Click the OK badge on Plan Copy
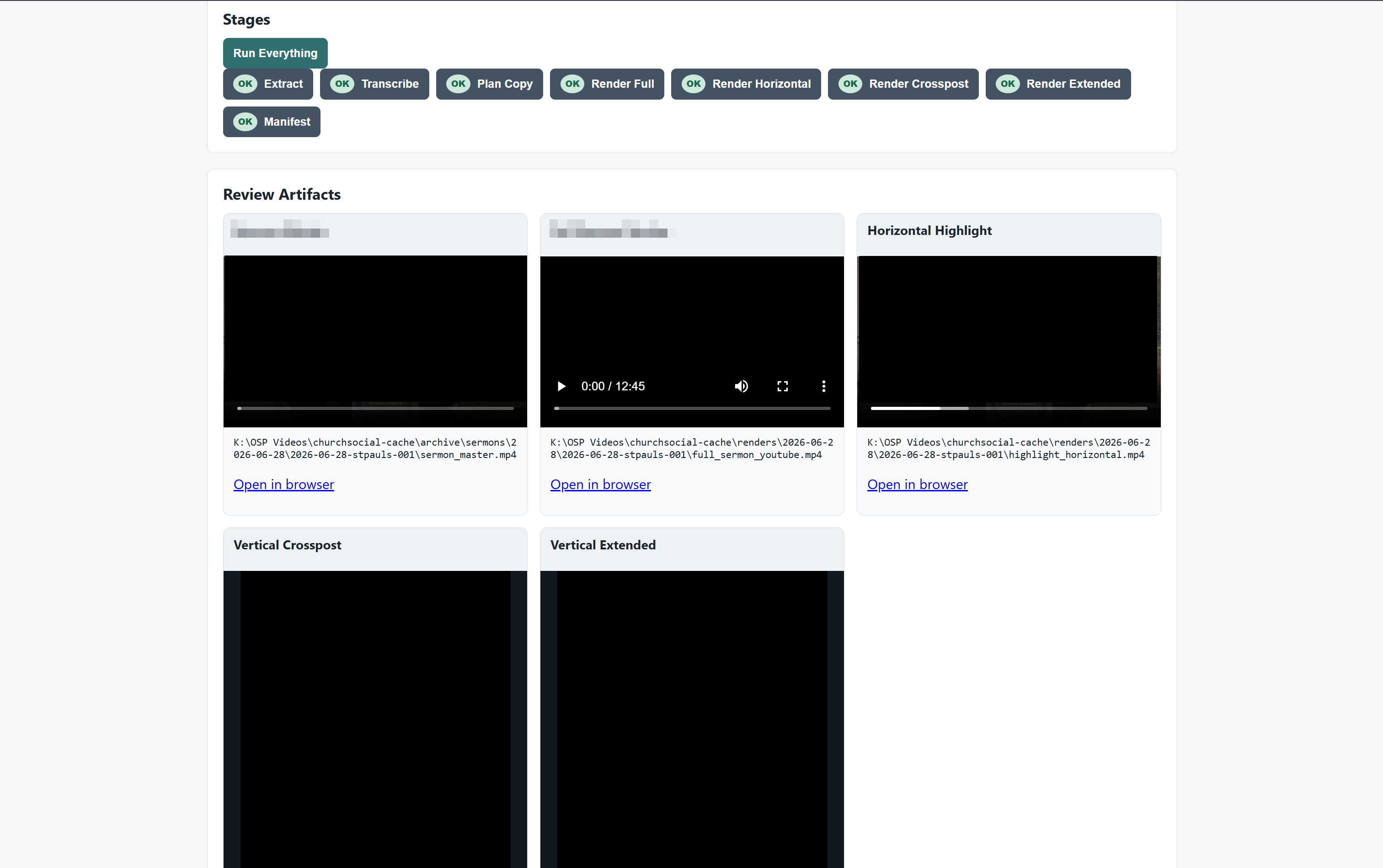Viewport: 1383px width, 868px height. tap(458, 84)
